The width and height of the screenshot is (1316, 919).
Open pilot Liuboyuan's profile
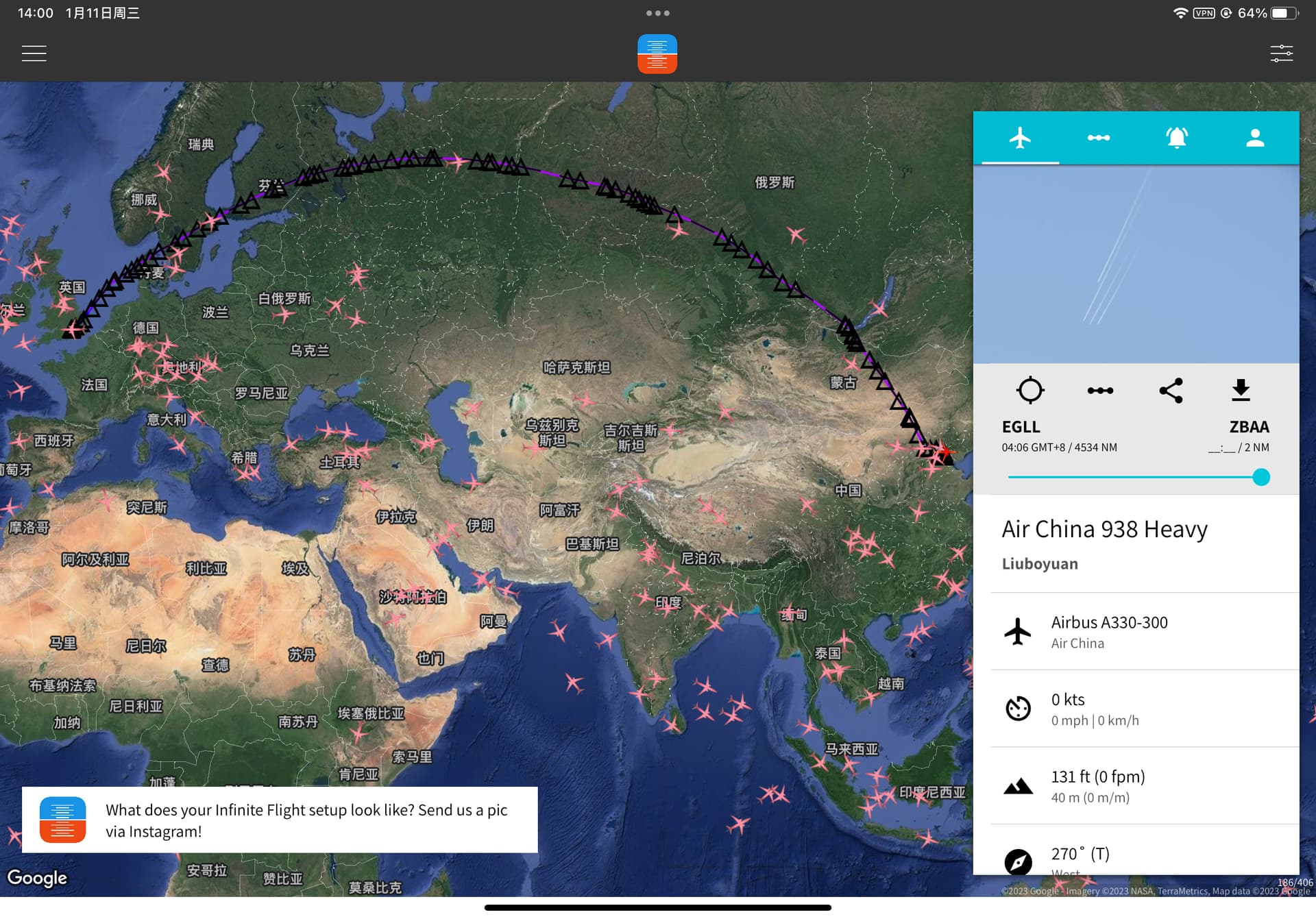[1039, 563]
